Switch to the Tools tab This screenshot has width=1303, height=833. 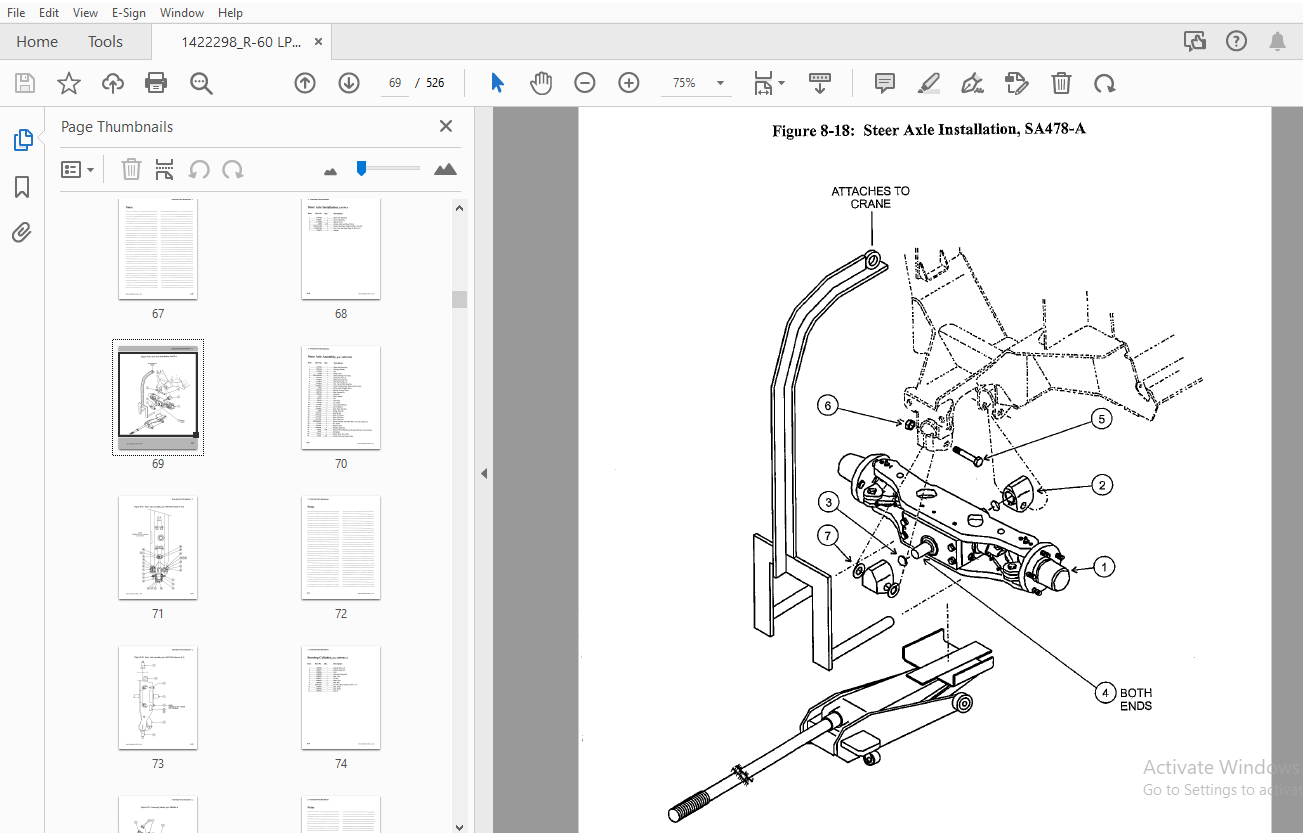105,41
